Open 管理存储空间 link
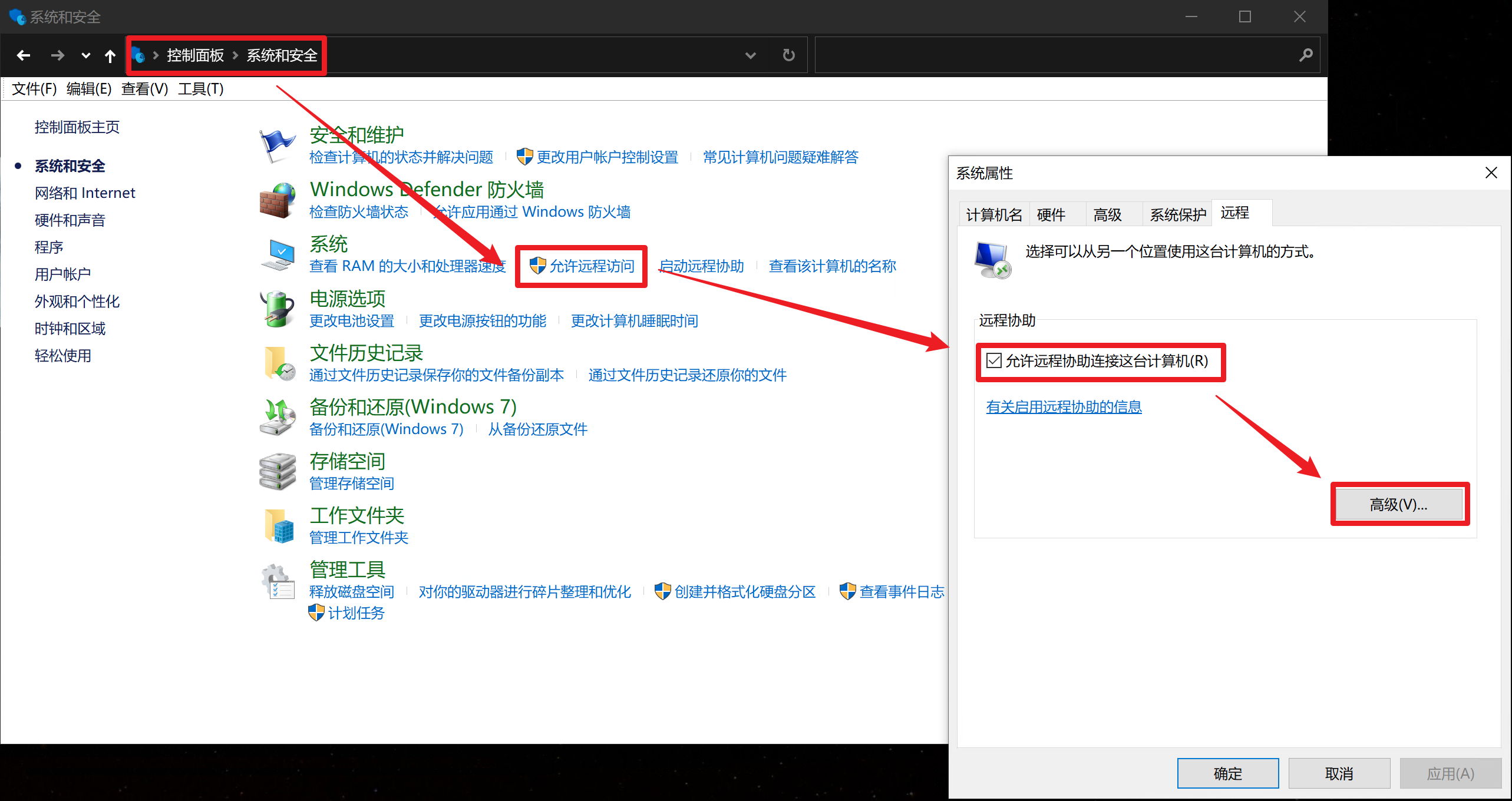 point(352,484)
